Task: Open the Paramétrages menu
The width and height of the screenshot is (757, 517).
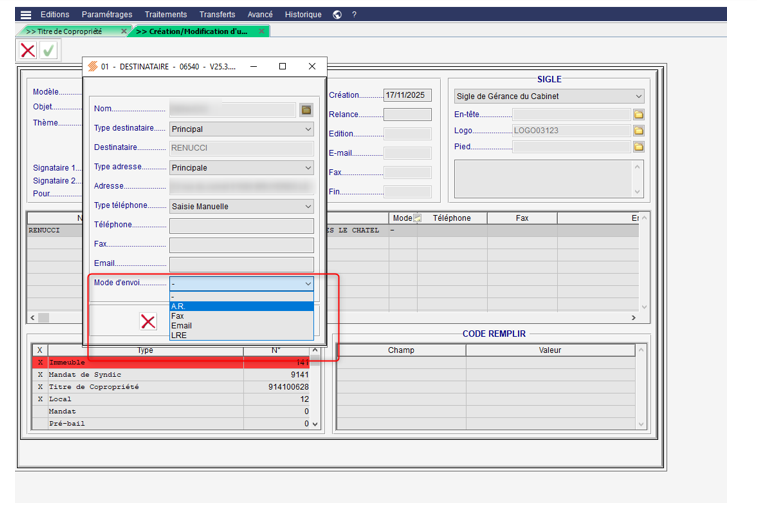Action: click(x=107, y=15)
